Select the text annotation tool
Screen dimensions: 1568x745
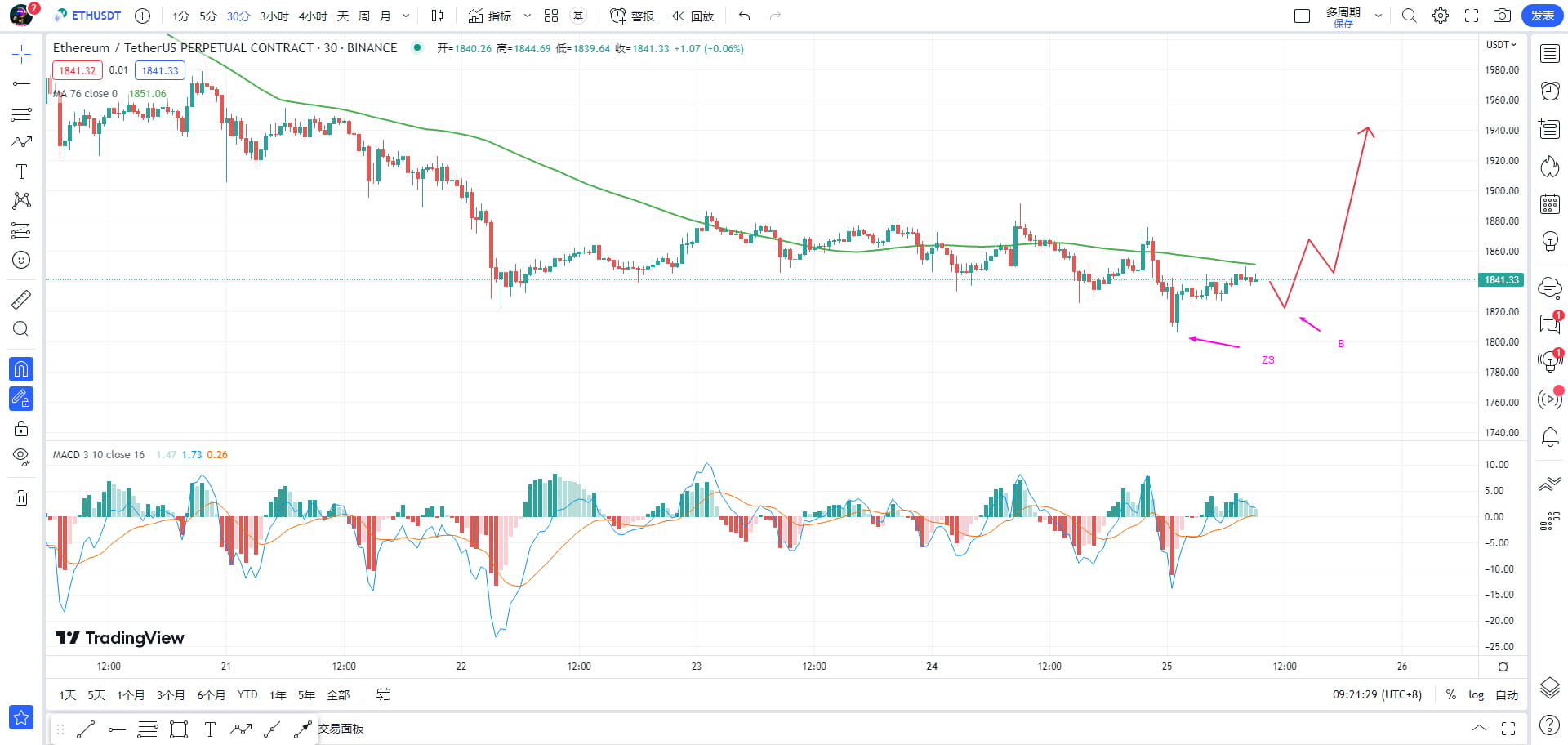pos(21,172)
